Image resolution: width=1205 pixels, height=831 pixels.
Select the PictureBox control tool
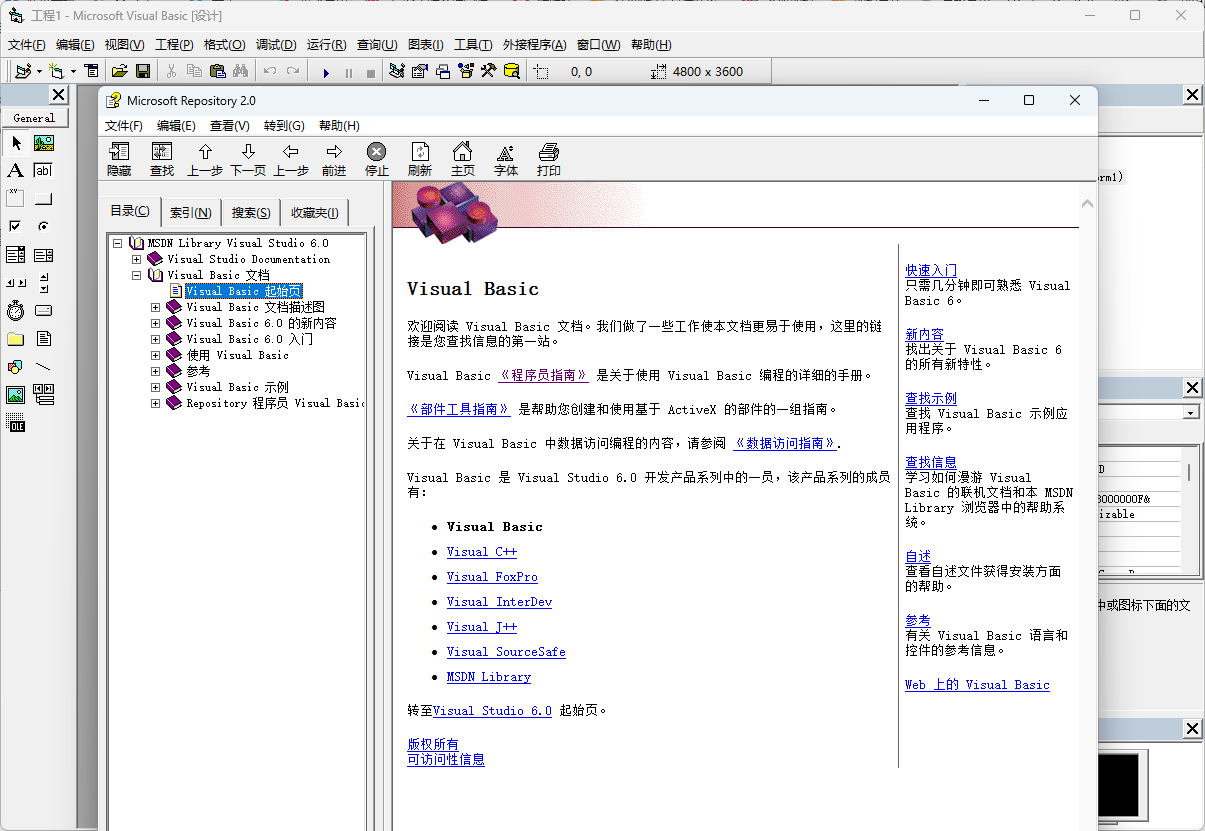pyautogui.click(x=43, y=143)
